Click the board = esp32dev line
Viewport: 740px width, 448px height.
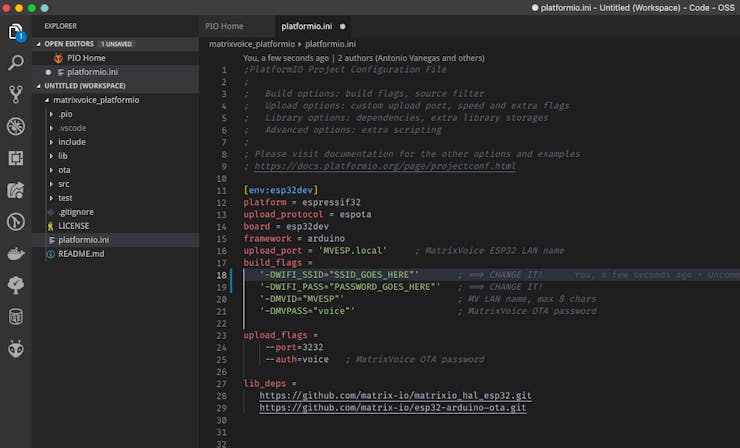(286, 227)
